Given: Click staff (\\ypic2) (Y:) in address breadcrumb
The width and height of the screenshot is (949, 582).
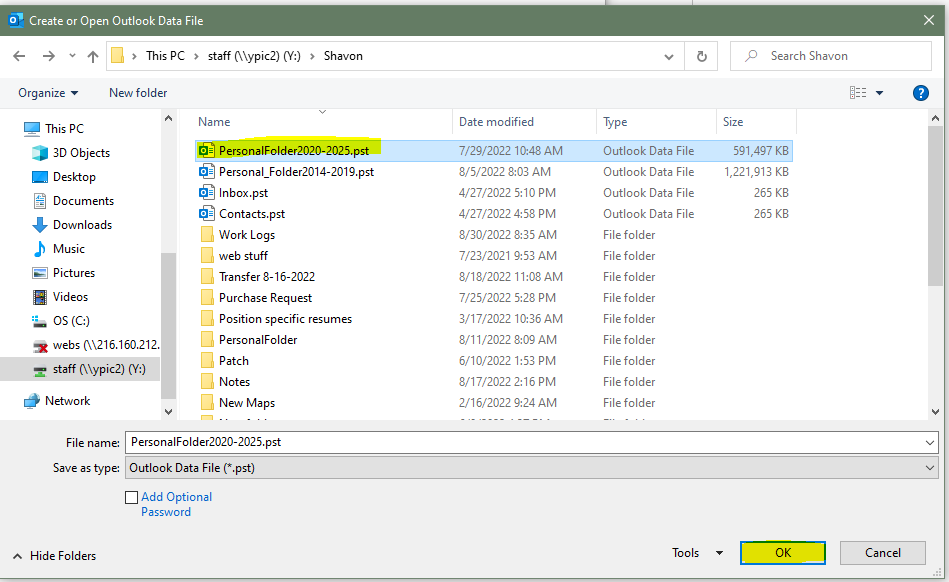Looking at the screenshot, I should click(254, 56).
